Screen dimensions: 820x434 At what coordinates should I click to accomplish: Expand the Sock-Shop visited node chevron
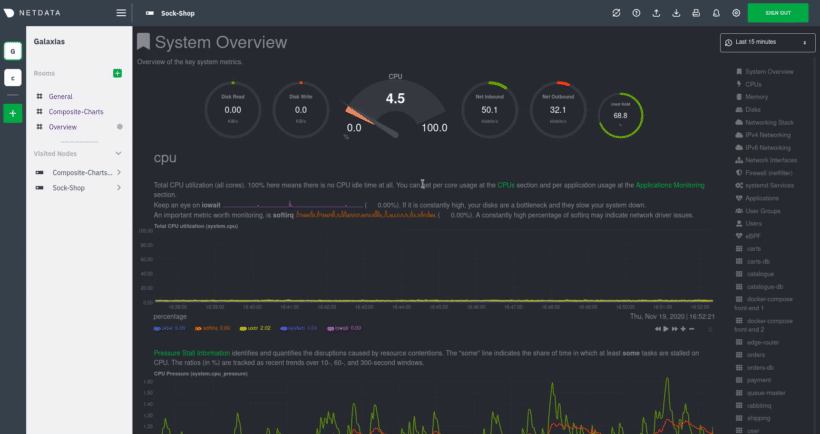coord(119,188)
